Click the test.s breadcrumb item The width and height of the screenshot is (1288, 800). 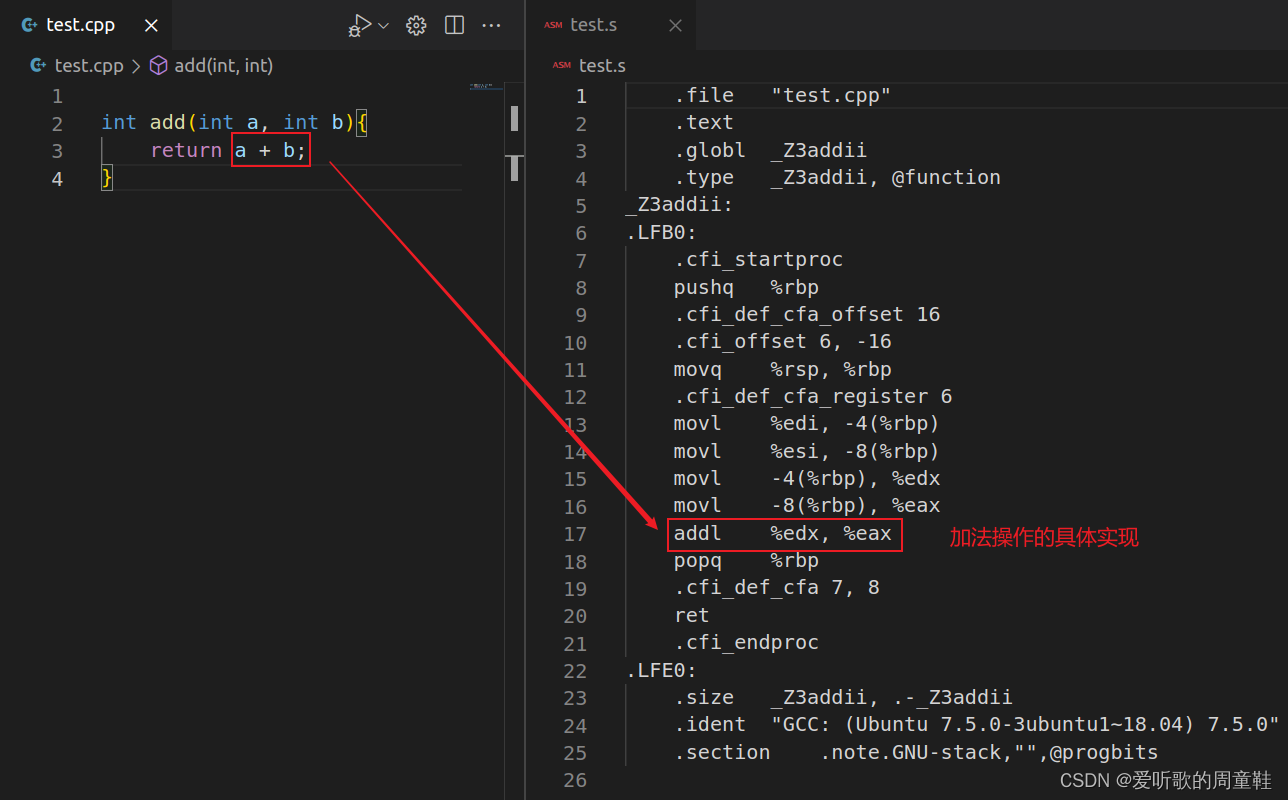point(590,66)
